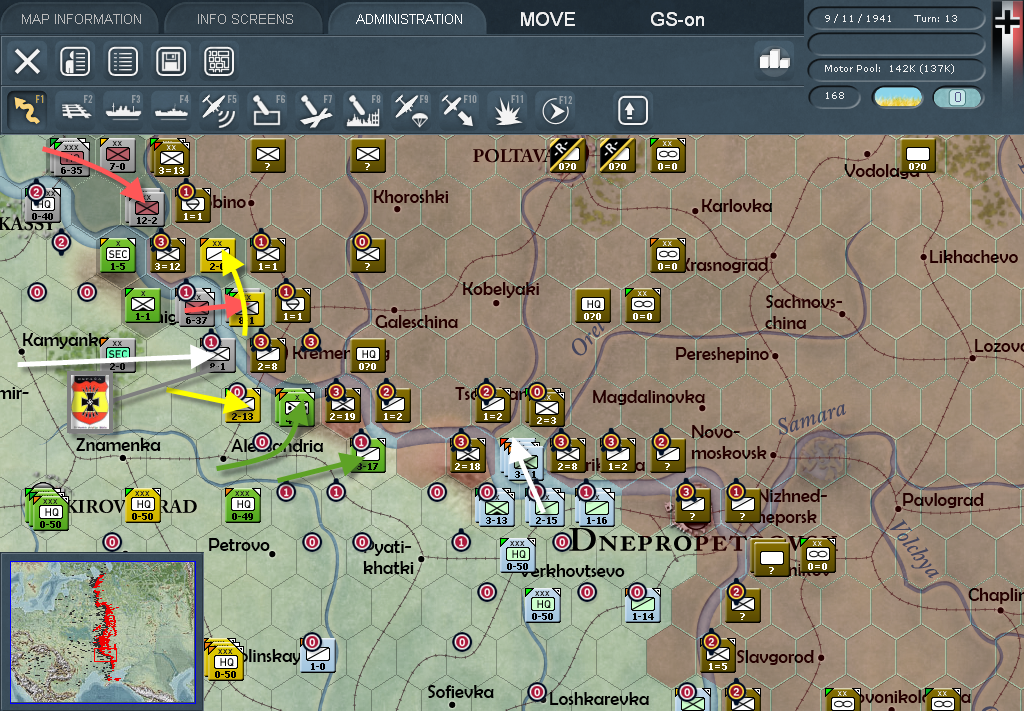
Task: Click the Poltava city label
Action: [511, 155]
